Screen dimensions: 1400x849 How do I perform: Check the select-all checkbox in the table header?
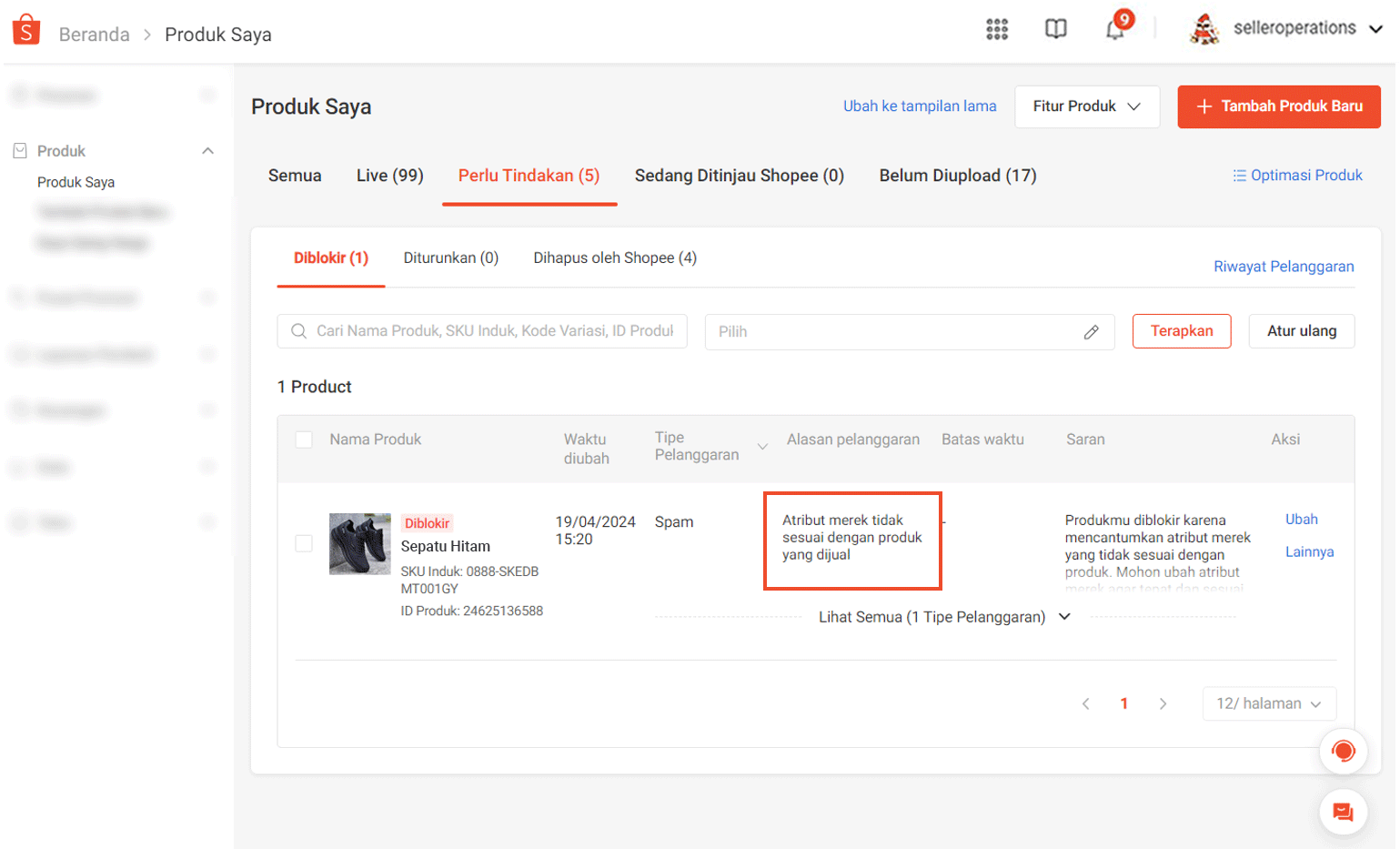(305, 439)
